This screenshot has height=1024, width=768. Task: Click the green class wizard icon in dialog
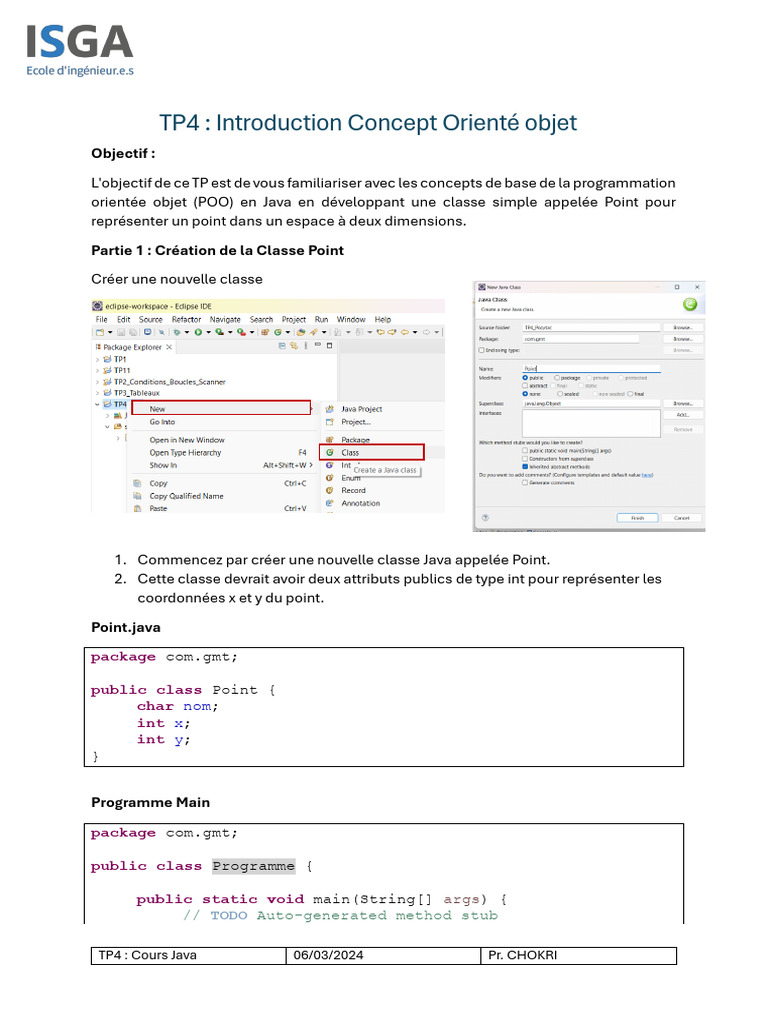[690, 304]
